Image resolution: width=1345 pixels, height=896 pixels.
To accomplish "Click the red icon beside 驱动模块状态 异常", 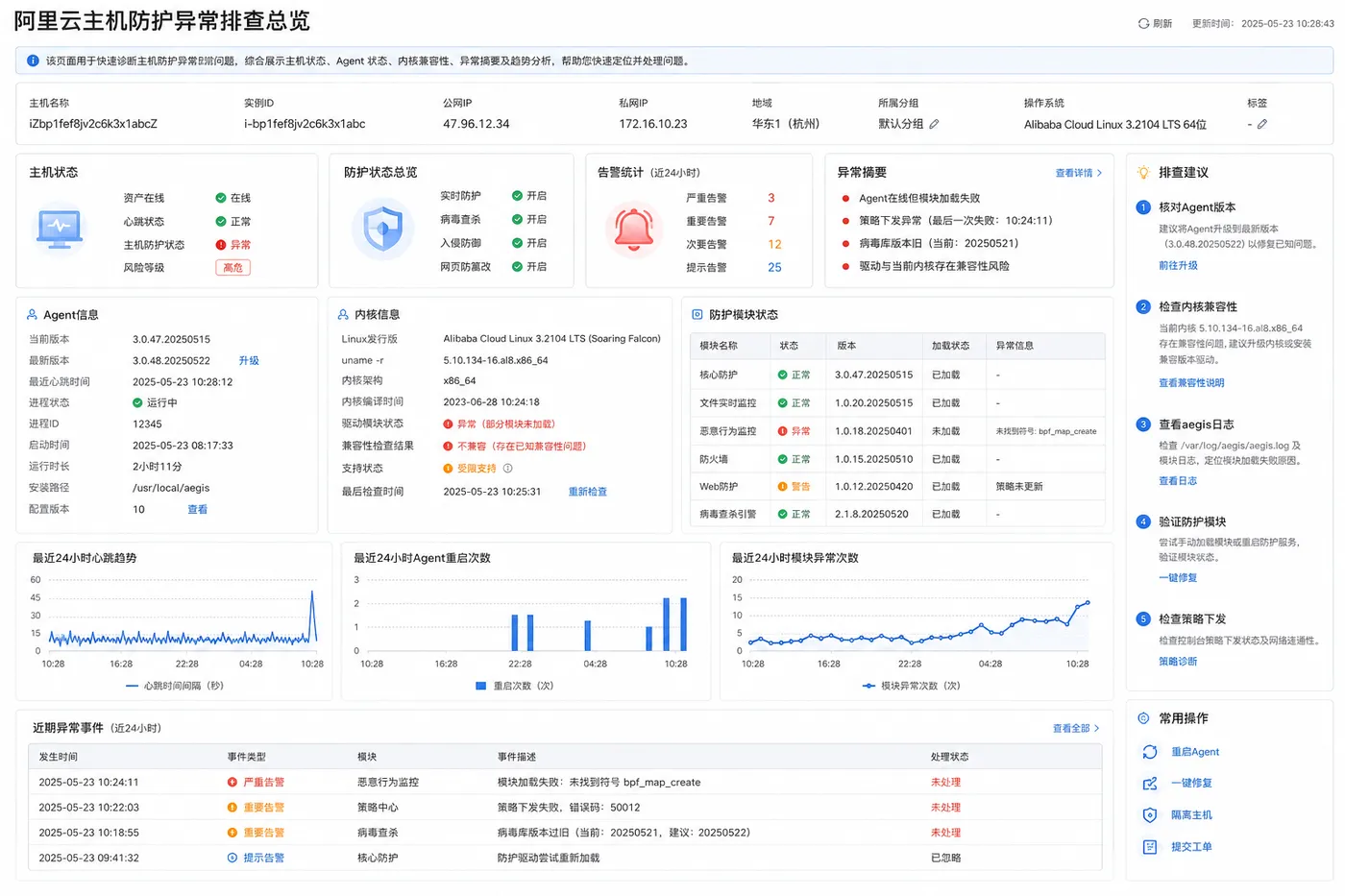I will (x=448, y=424).
